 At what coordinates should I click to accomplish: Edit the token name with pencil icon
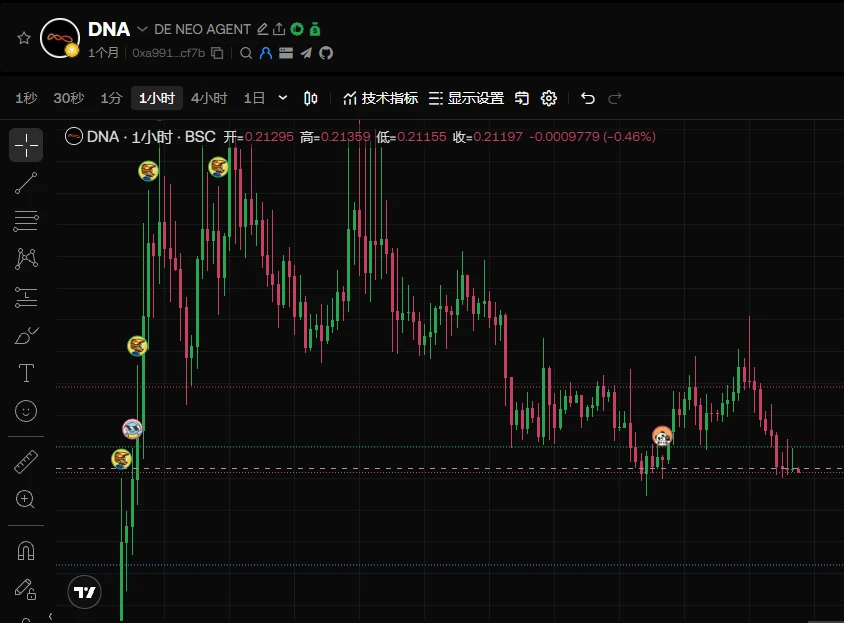pyautogui.click(x=263, y=29)
